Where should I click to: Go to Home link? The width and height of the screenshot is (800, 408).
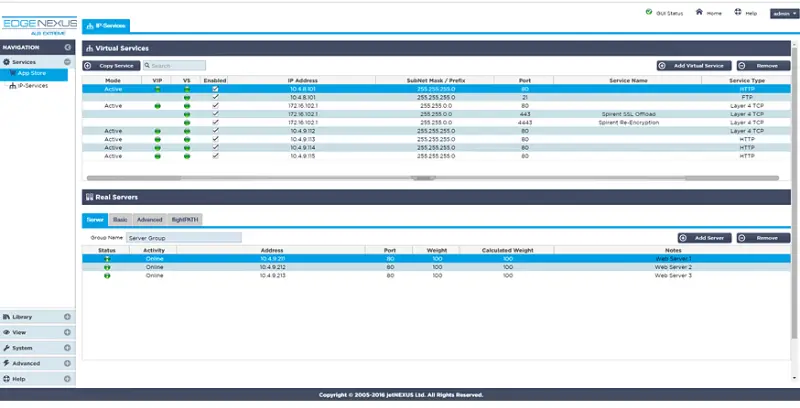coord(709,13)
